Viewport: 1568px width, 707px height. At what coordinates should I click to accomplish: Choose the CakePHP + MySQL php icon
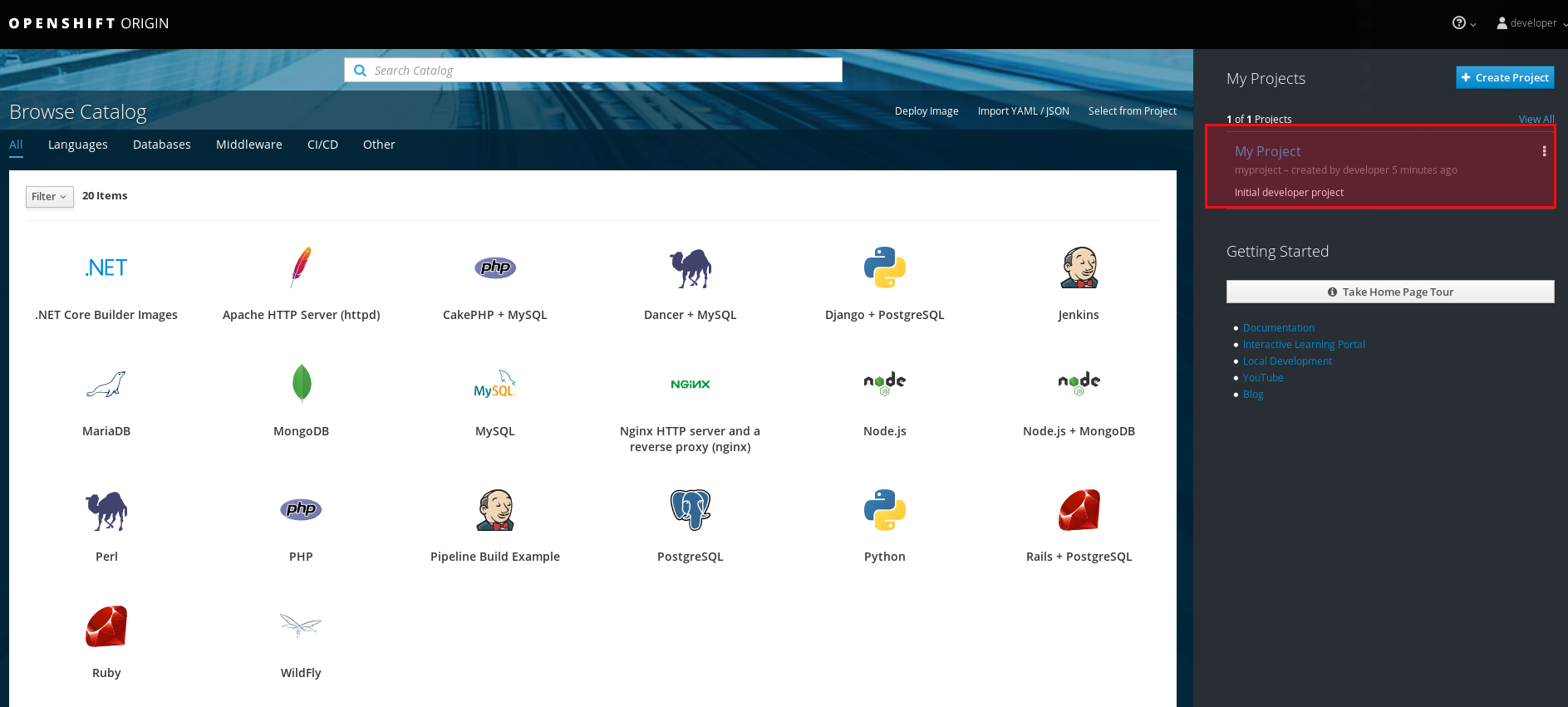tap(495, 268)
